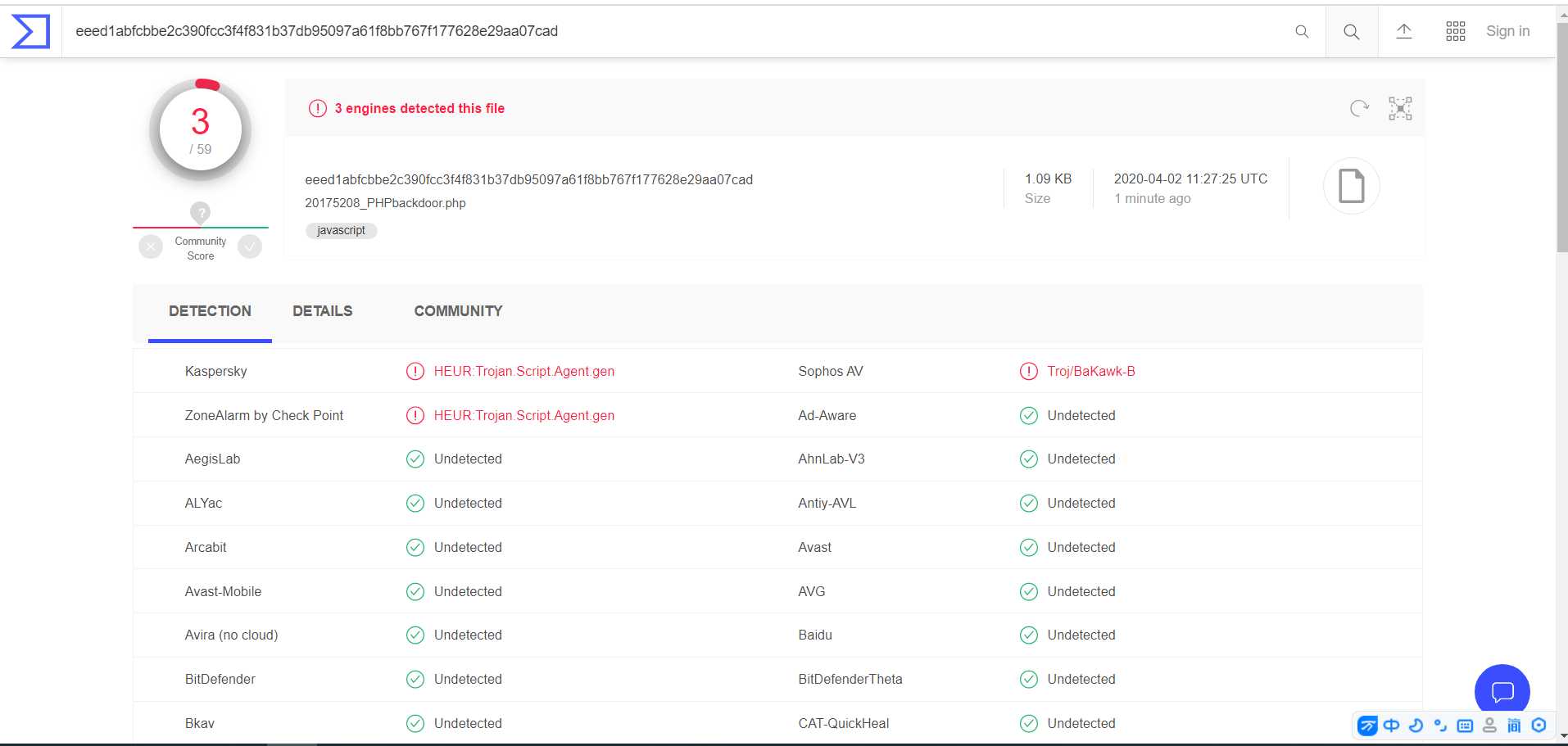The height and width of the screenshot is (746, 1568).
Task: Open the soft keyboard icon
Action: [1465, 726]
